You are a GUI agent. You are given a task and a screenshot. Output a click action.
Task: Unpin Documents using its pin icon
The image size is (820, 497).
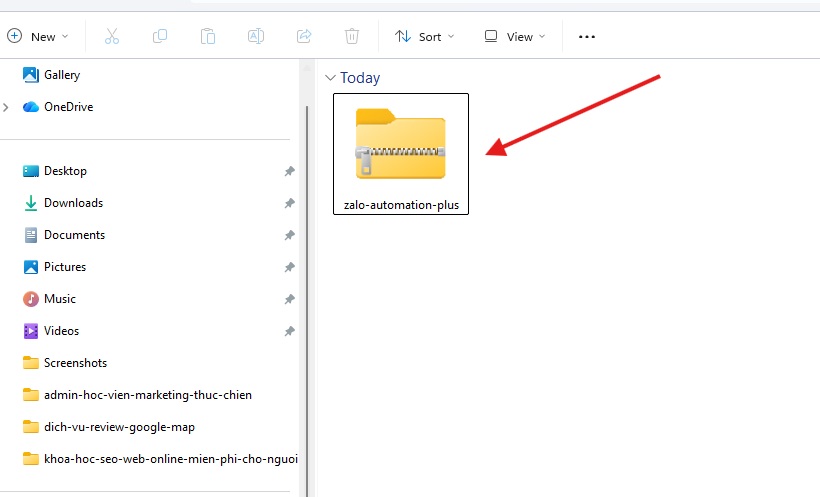click(290, 235)
